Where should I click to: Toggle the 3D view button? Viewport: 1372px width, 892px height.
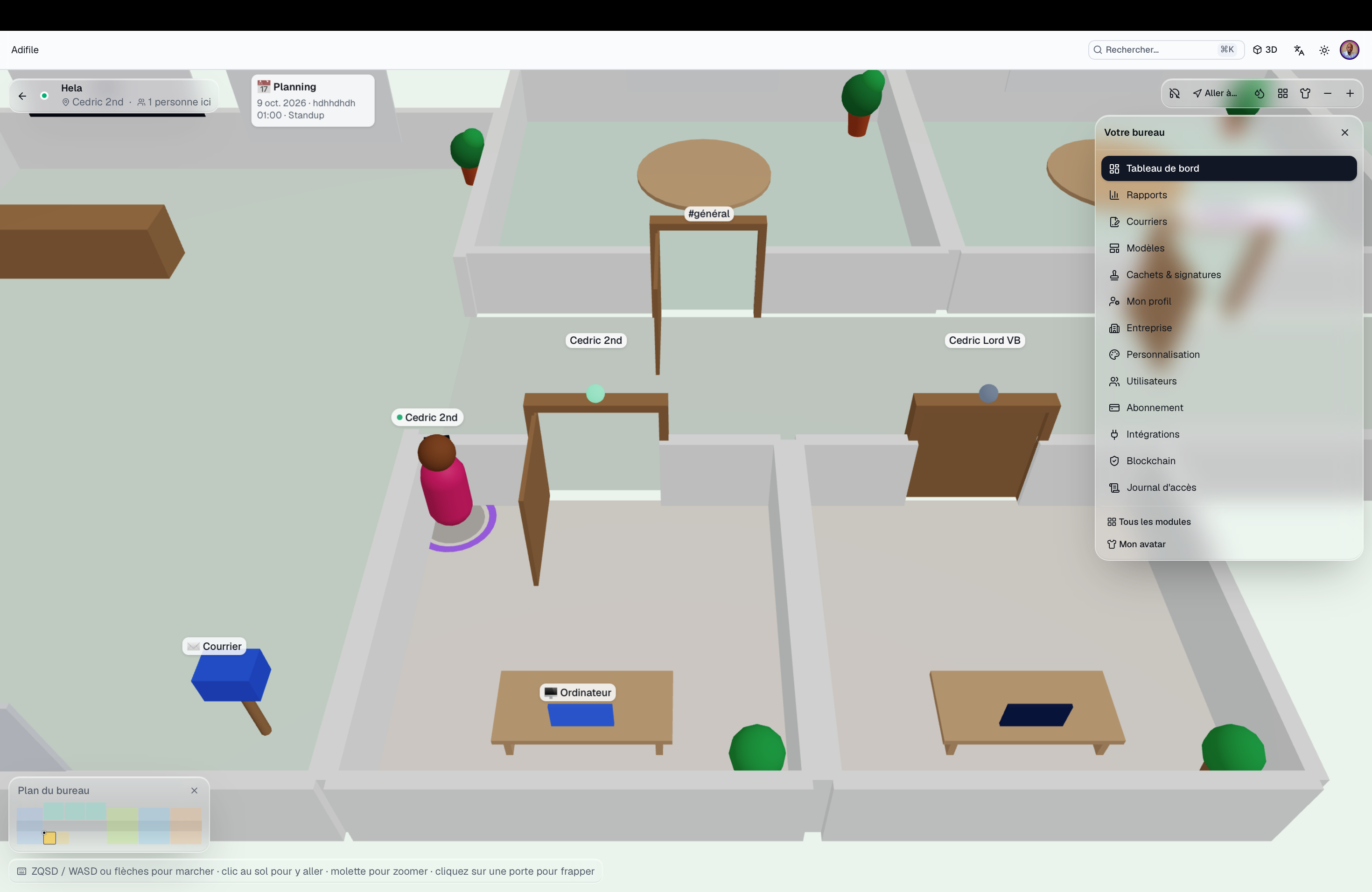(x=1265, y=49)
